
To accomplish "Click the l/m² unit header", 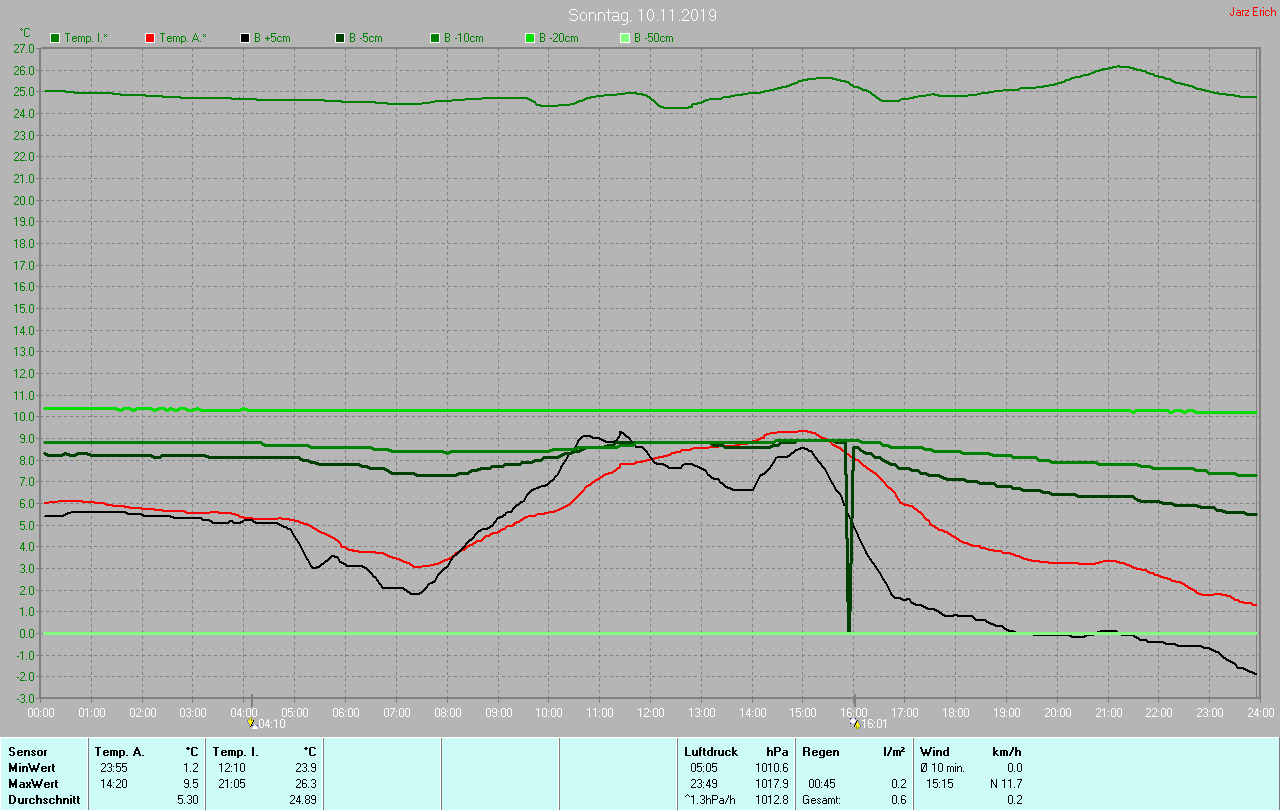I will tap(894, 751).
